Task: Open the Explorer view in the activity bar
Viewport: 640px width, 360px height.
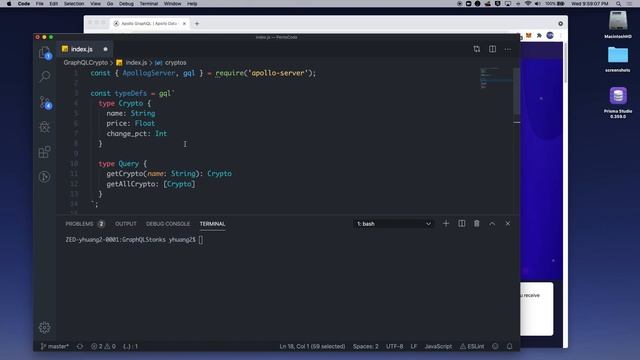Action: [45, 52]
